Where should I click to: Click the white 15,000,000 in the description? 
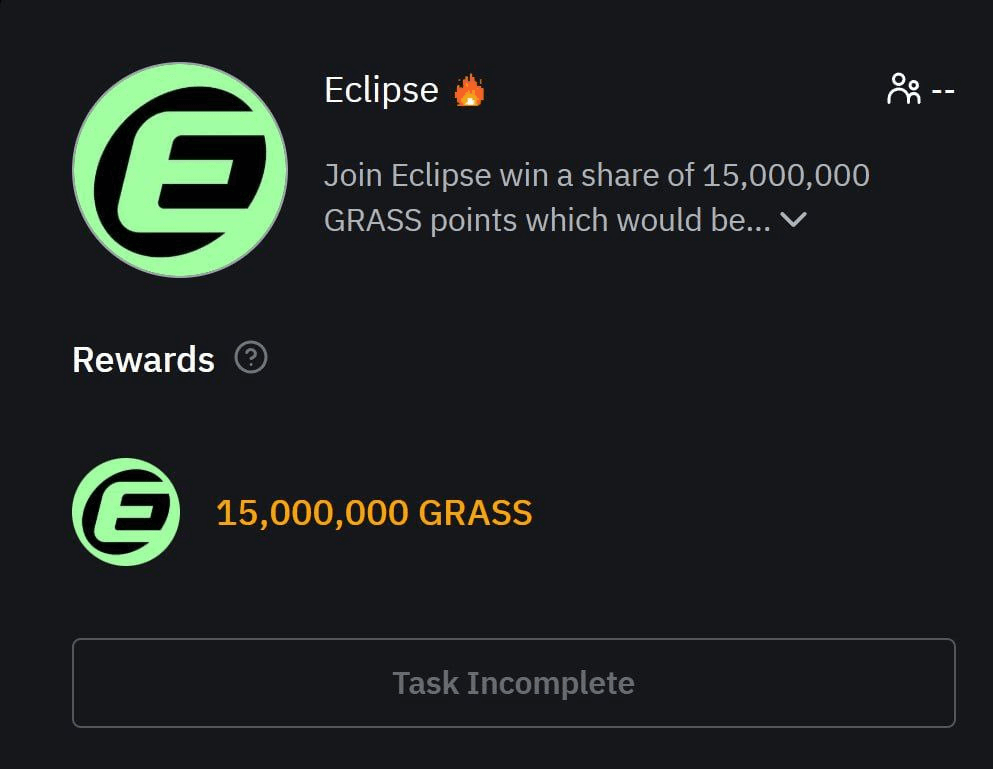click(x=786, y=176)
